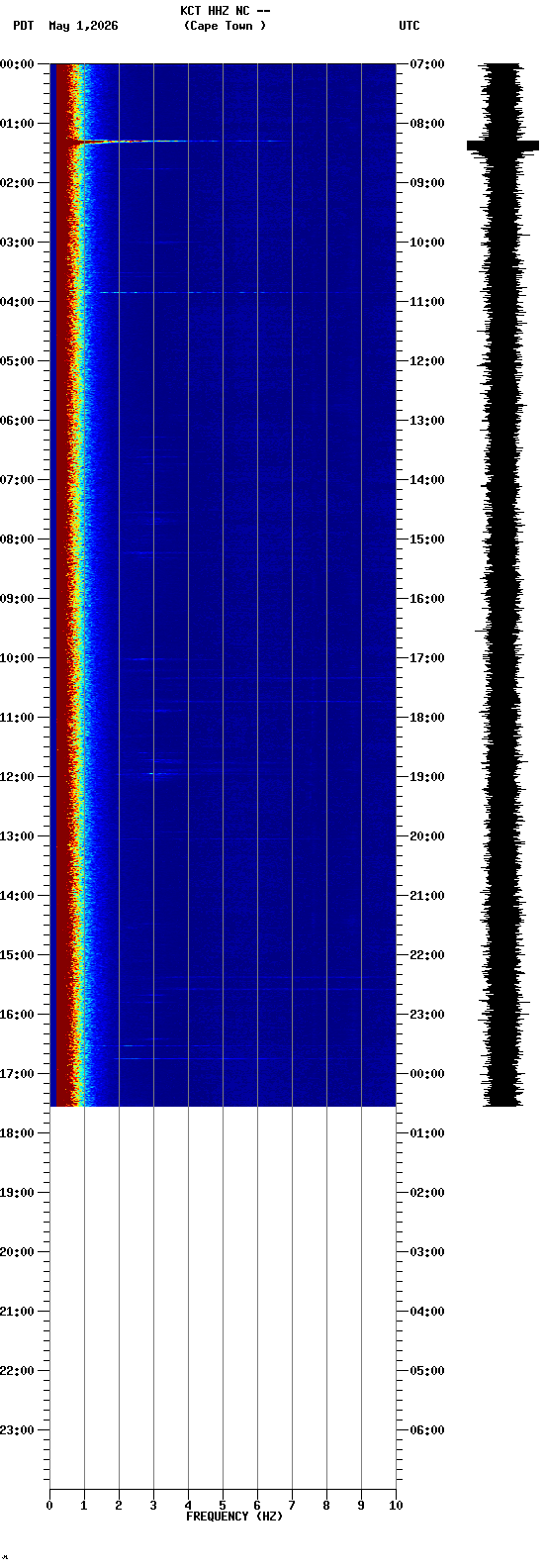Click the FREQUENCY (HZ) axis label
Viewport: 546px width, 1568px height.
(234, 1517)
